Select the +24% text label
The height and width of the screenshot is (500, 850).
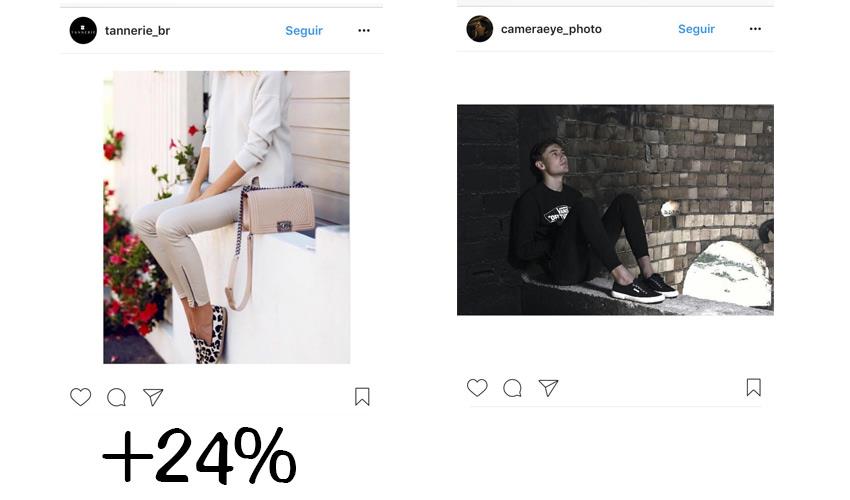coord(199,456)
